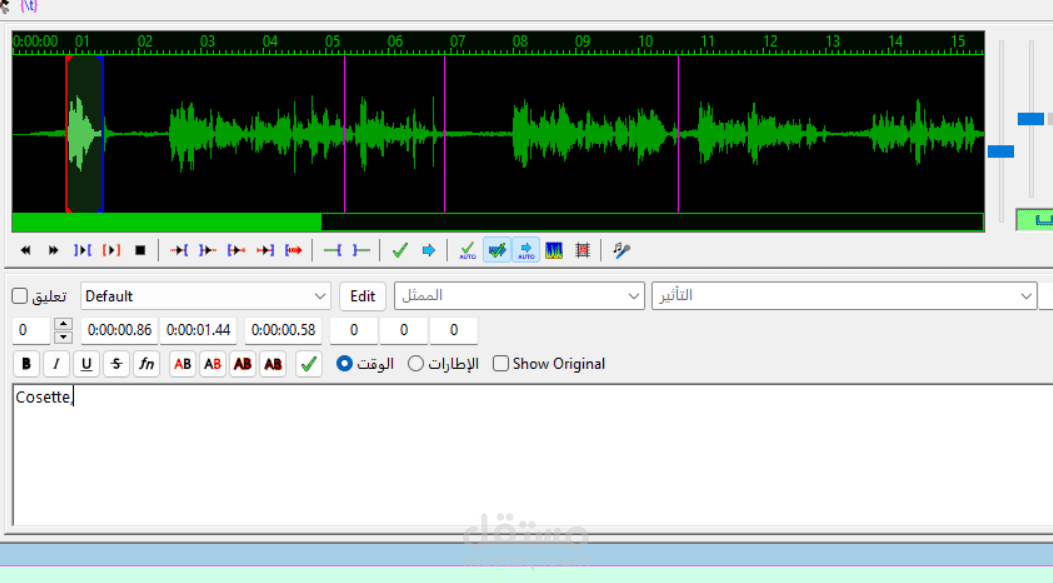
Task: Toggle bold formatting button
Action: click(26, 364)
